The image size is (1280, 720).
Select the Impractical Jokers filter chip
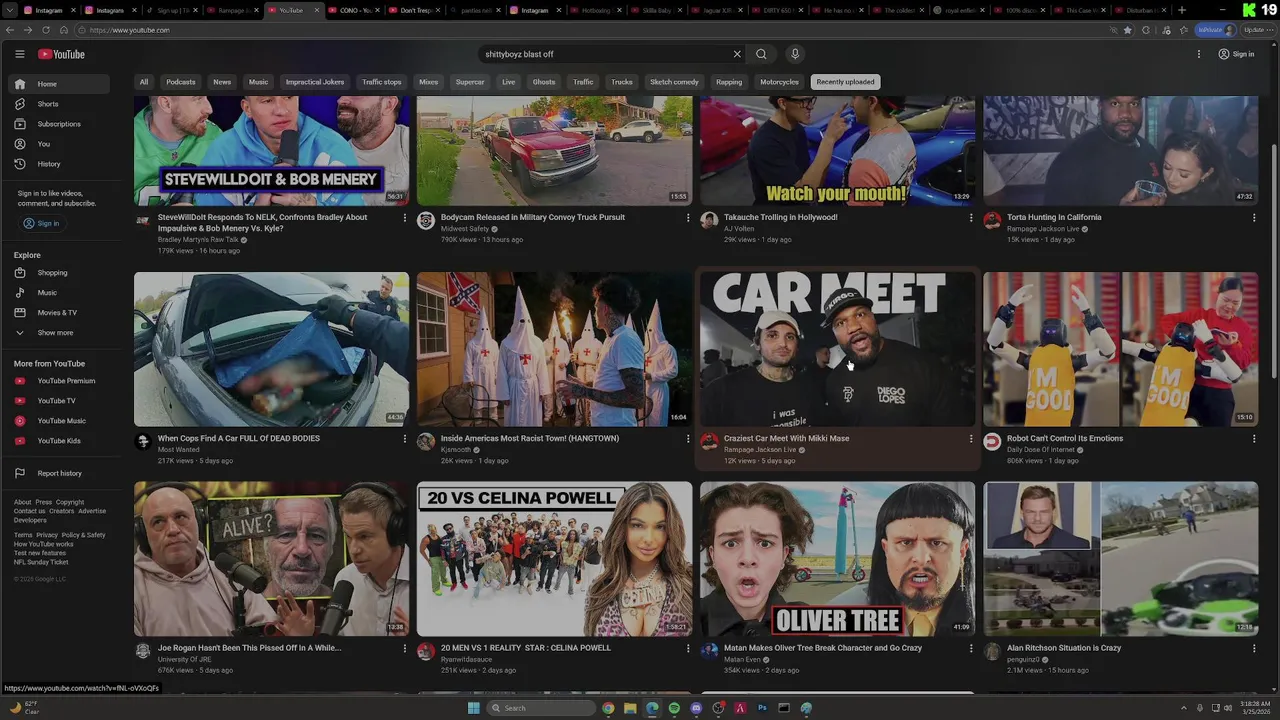tap(315, 82)
